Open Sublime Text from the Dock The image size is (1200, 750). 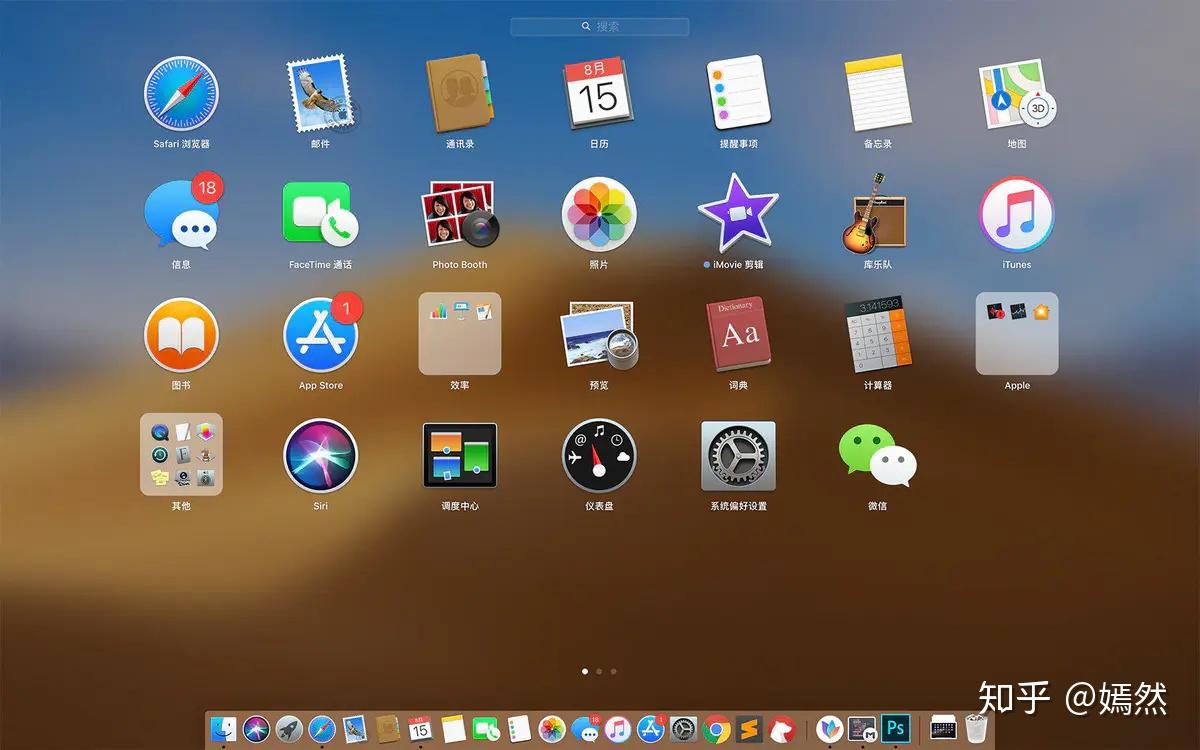point(749,729)
